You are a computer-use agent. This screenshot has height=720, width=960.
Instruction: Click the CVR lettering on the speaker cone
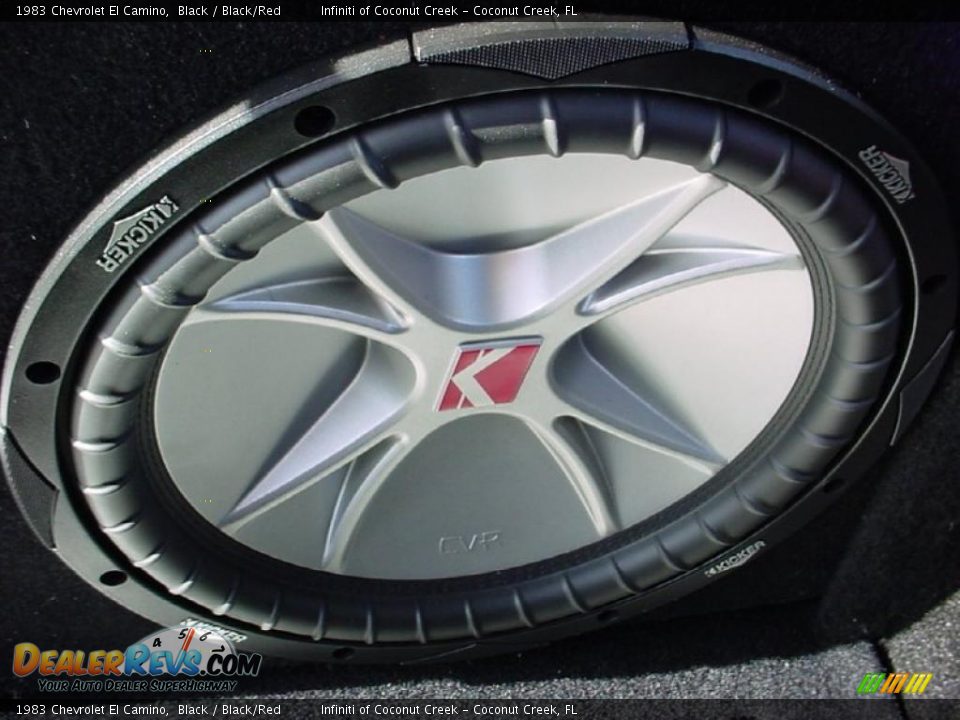coord(469,542)
